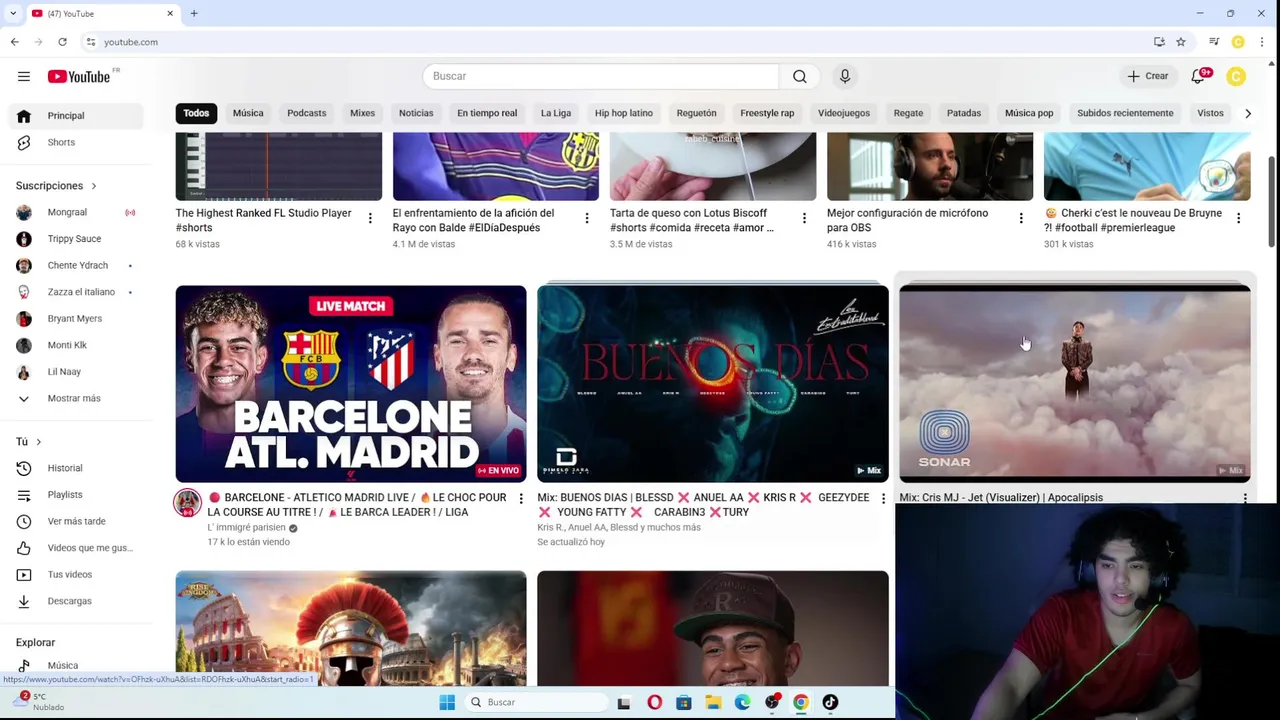The height and width of the screenshot is (720, 1280).
Task: Open options for micrófono OBS short
Action: pyautogui.click(x=1021, y=218)
